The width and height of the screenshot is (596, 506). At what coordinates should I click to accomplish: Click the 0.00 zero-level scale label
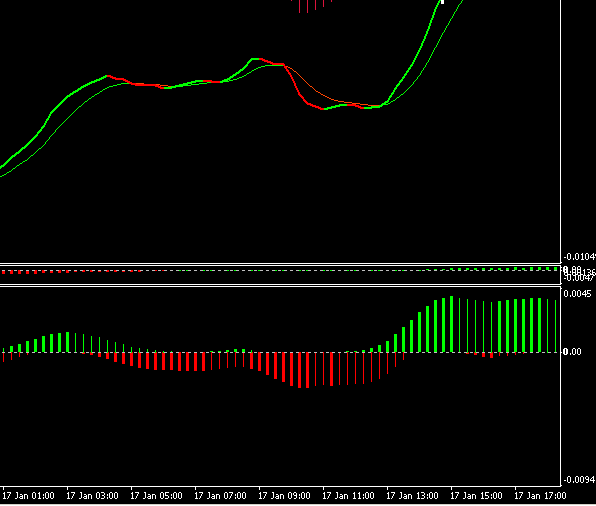(x=572, y=352)
